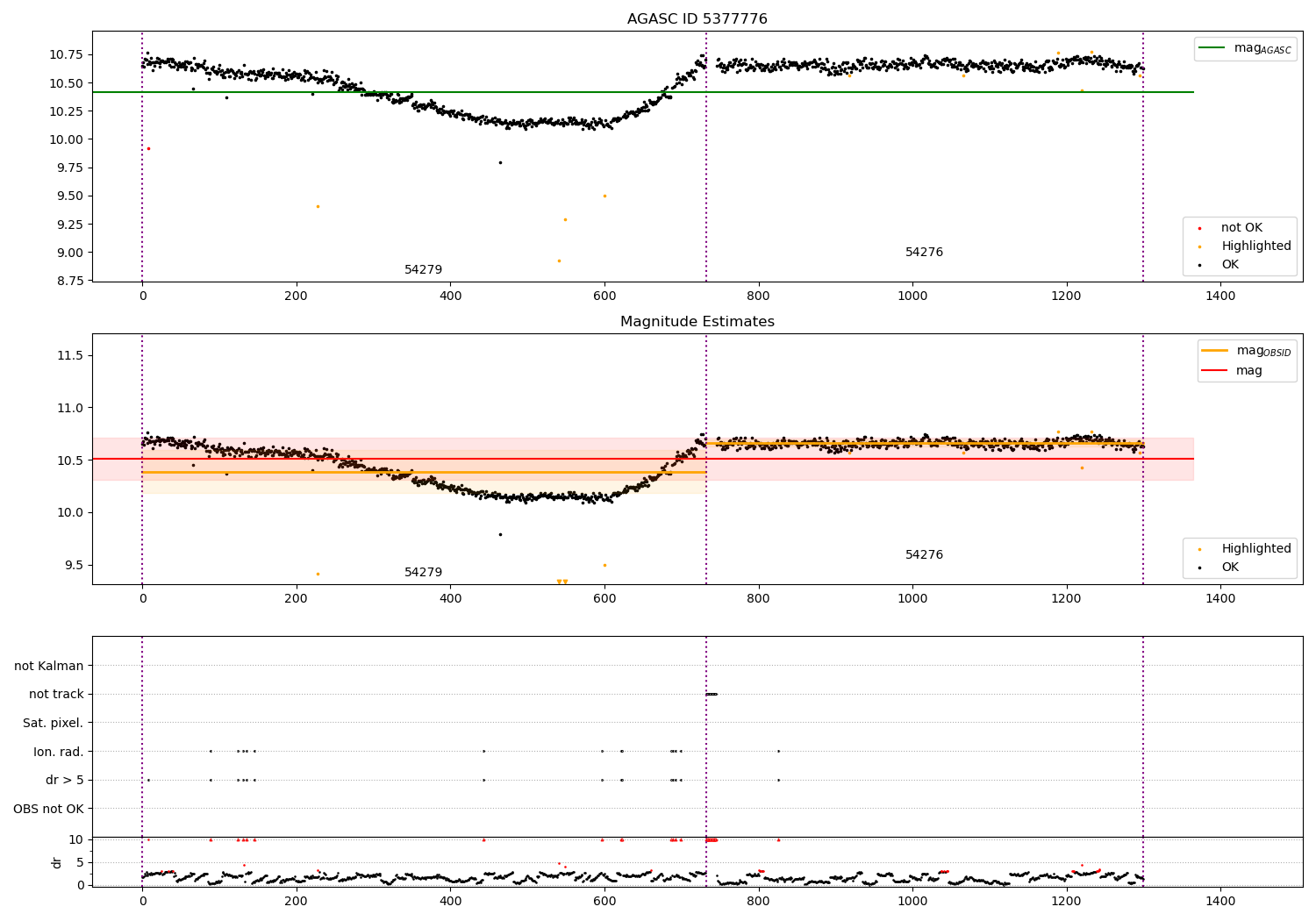Image resolution: width=1316 pixels, height=921 pixels.
Task: Click OBSID label 54279 in the Magnitude Estimates plot
Action: click(x=423, y=573)
